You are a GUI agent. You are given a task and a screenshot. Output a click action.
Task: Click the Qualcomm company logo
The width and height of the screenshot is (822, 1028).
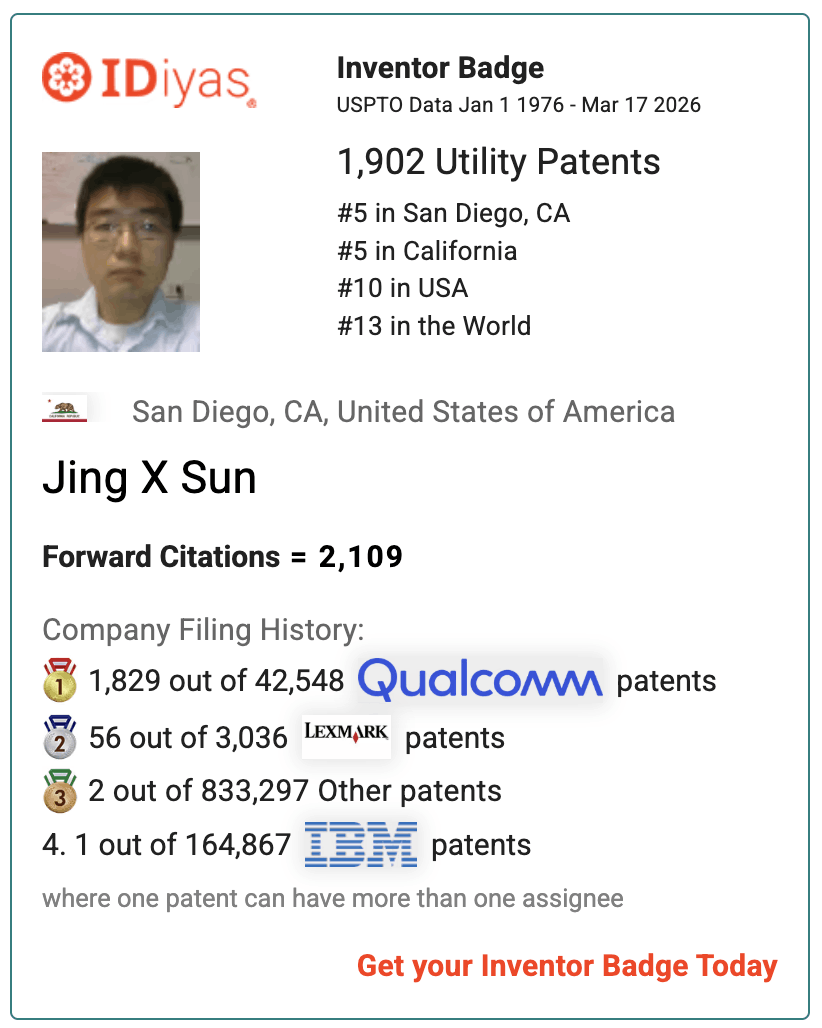point(479,680)
